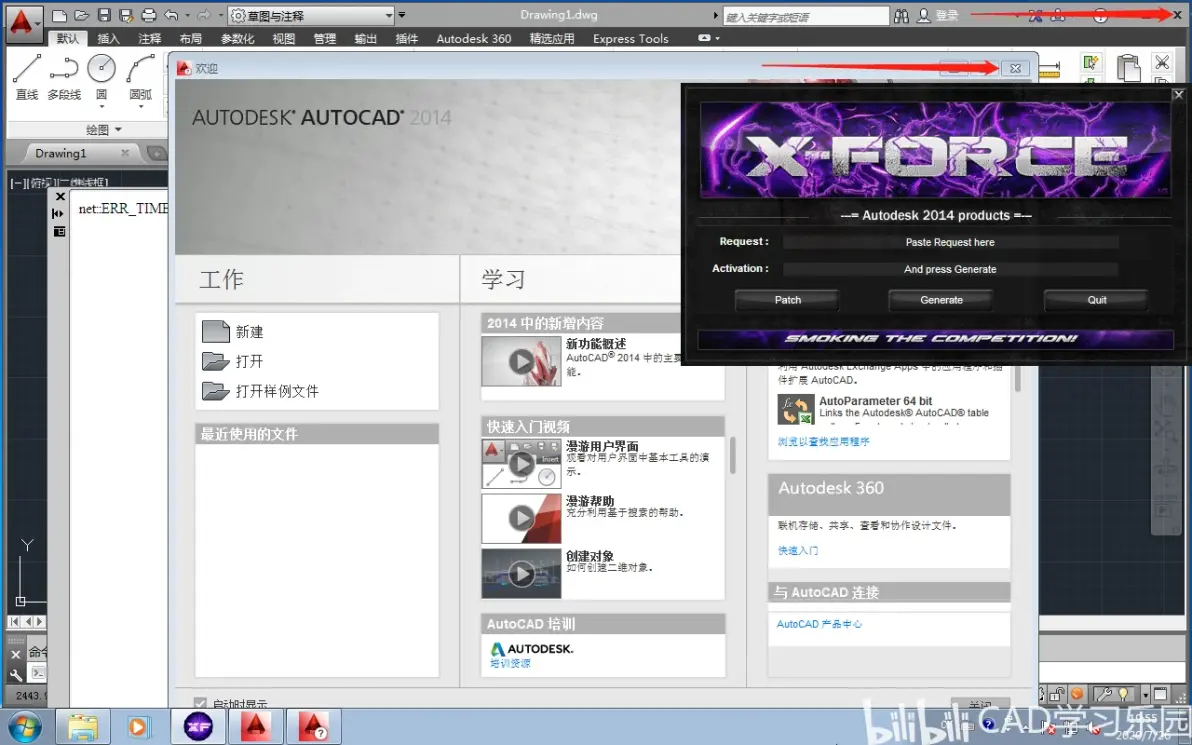This screenshot has height=745, width=1192.
Task: Open the Undo history dropdown arrow
Action: point(187,15)
